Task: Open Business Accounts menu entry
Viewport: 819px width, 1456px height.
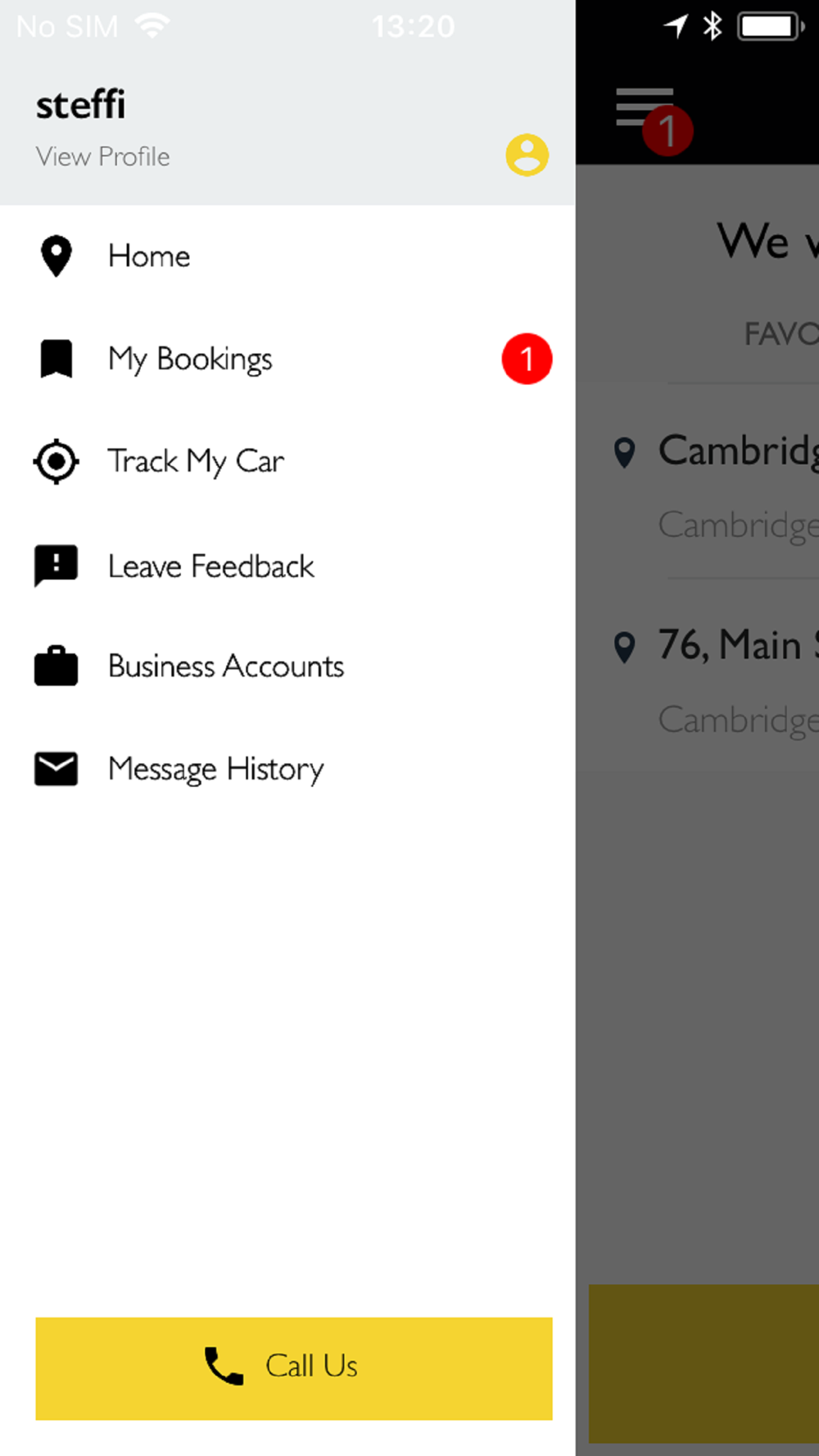Action: click(225, 666)
